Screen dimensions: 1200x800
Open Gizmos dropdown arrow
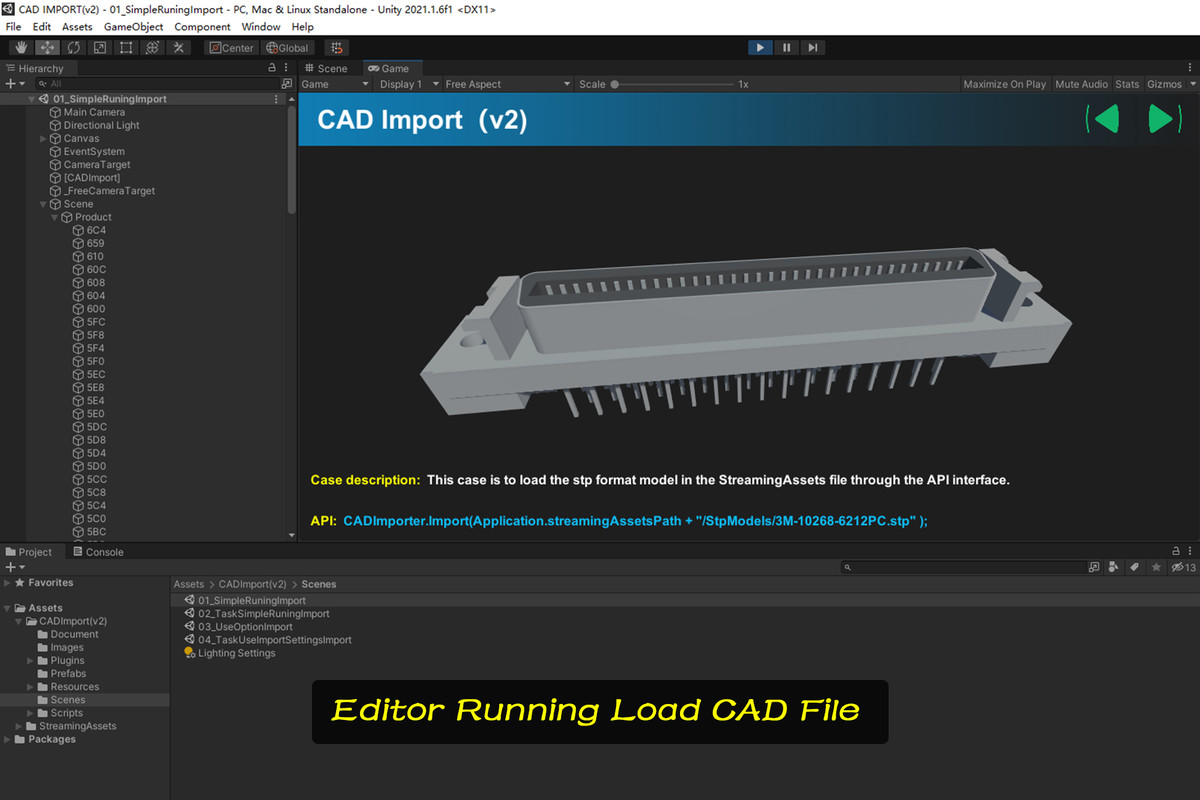point(1192,84)
